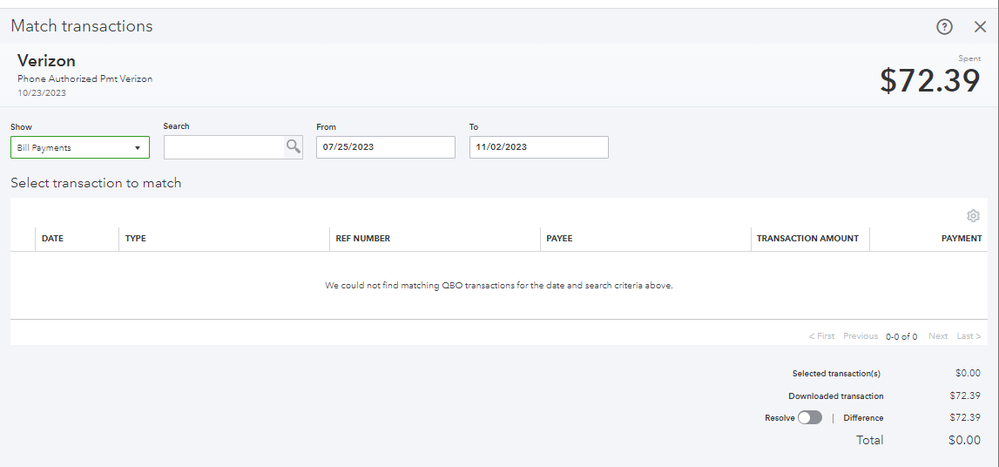Sort by REF NUMBER column header
Image resolution: width=999 pixels, height=467 pixels.
[363, 238]
